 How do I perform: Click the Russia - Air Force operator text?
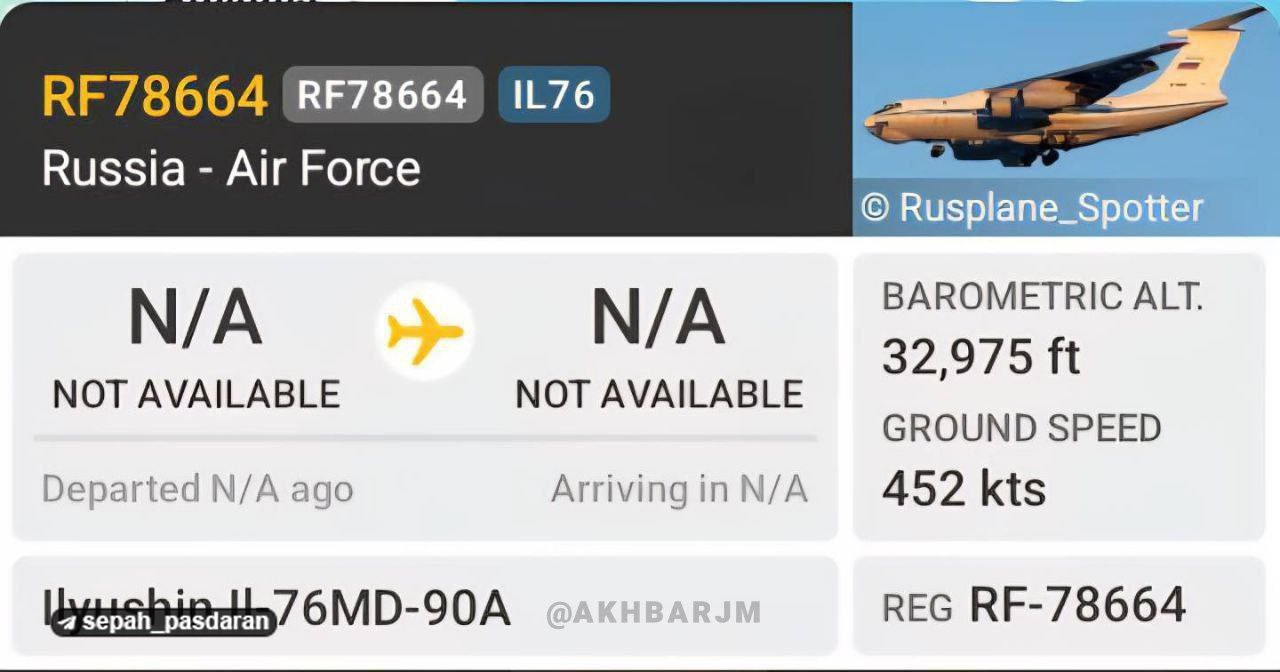pyautogui.click(x=231, y=168)
